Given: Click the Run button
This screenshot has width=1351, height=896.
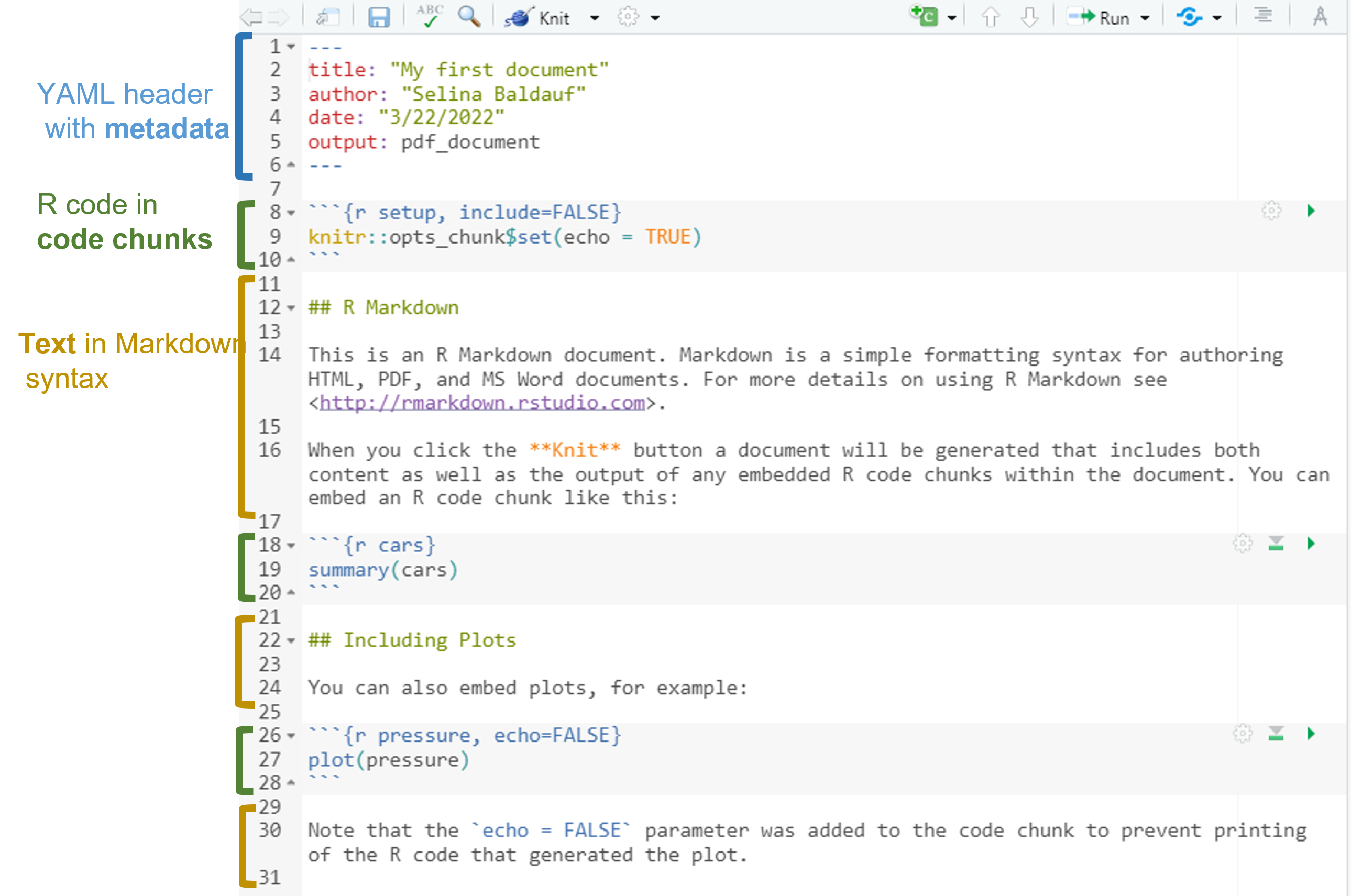Looking at the screenshot, I should click(x=1098, y=18).
